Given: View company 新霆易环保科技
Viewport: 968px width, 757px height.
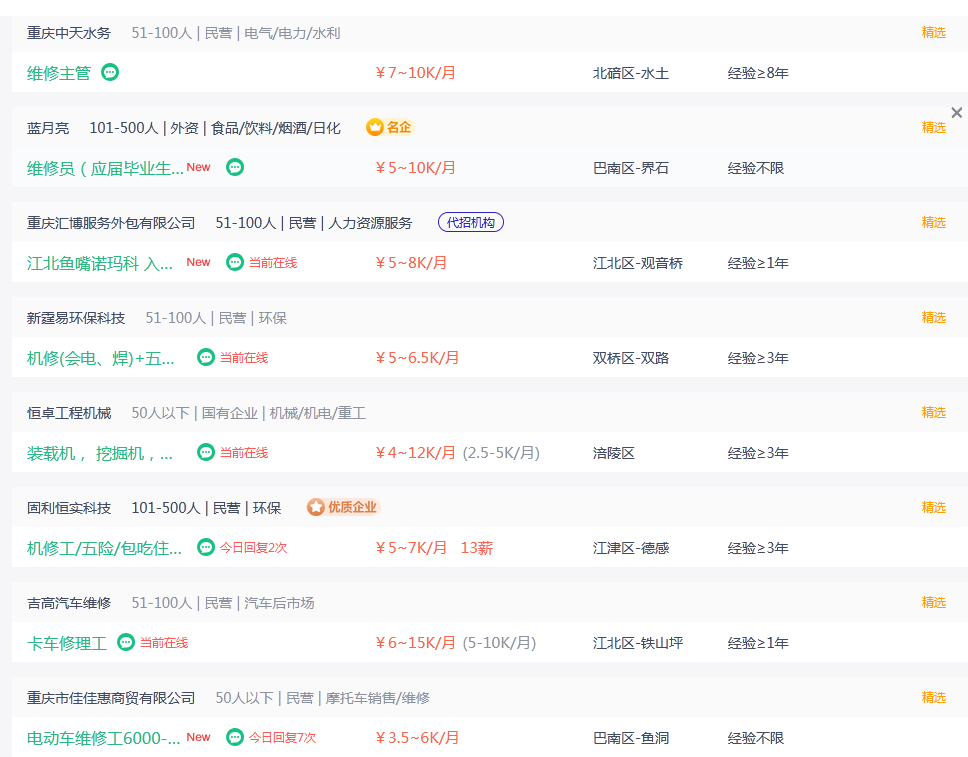Looking at the screenshot, I should click(x=76, y=318).
